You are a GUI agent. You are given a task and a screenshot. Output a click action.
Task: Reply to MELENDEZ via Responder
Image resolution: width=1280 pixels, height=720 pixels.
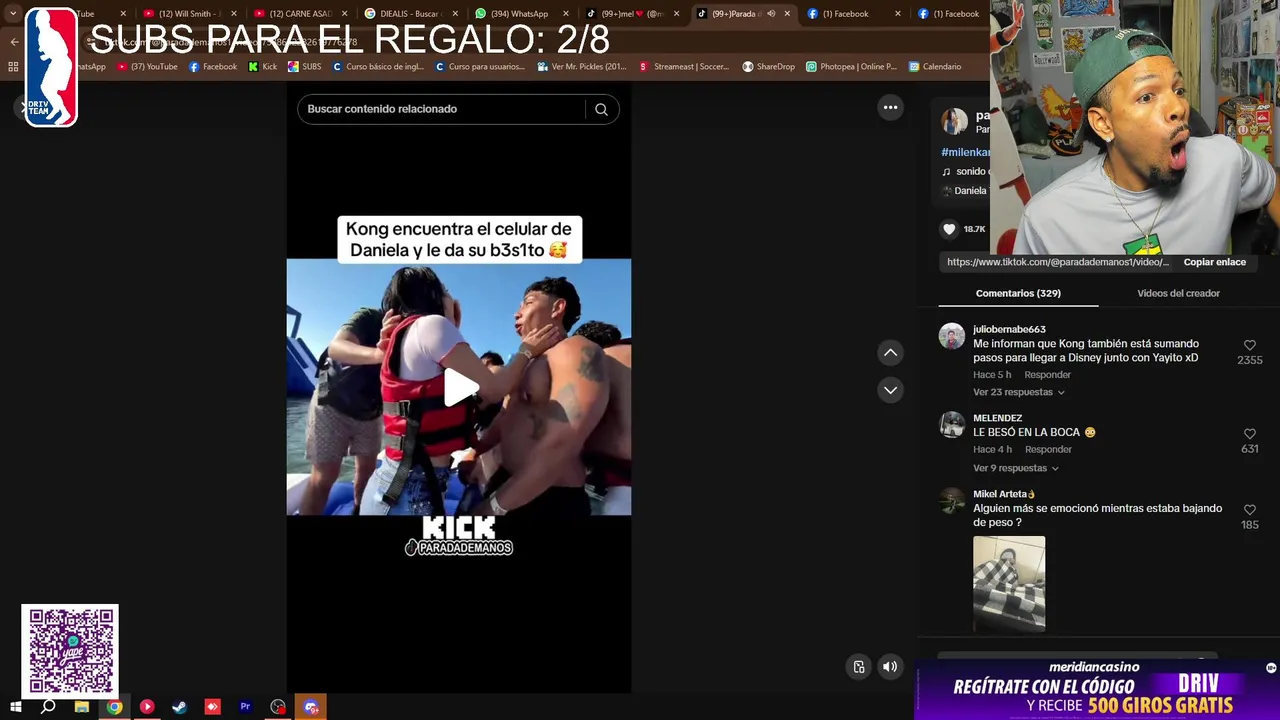pyautogui.click(x=1048, y=450)
